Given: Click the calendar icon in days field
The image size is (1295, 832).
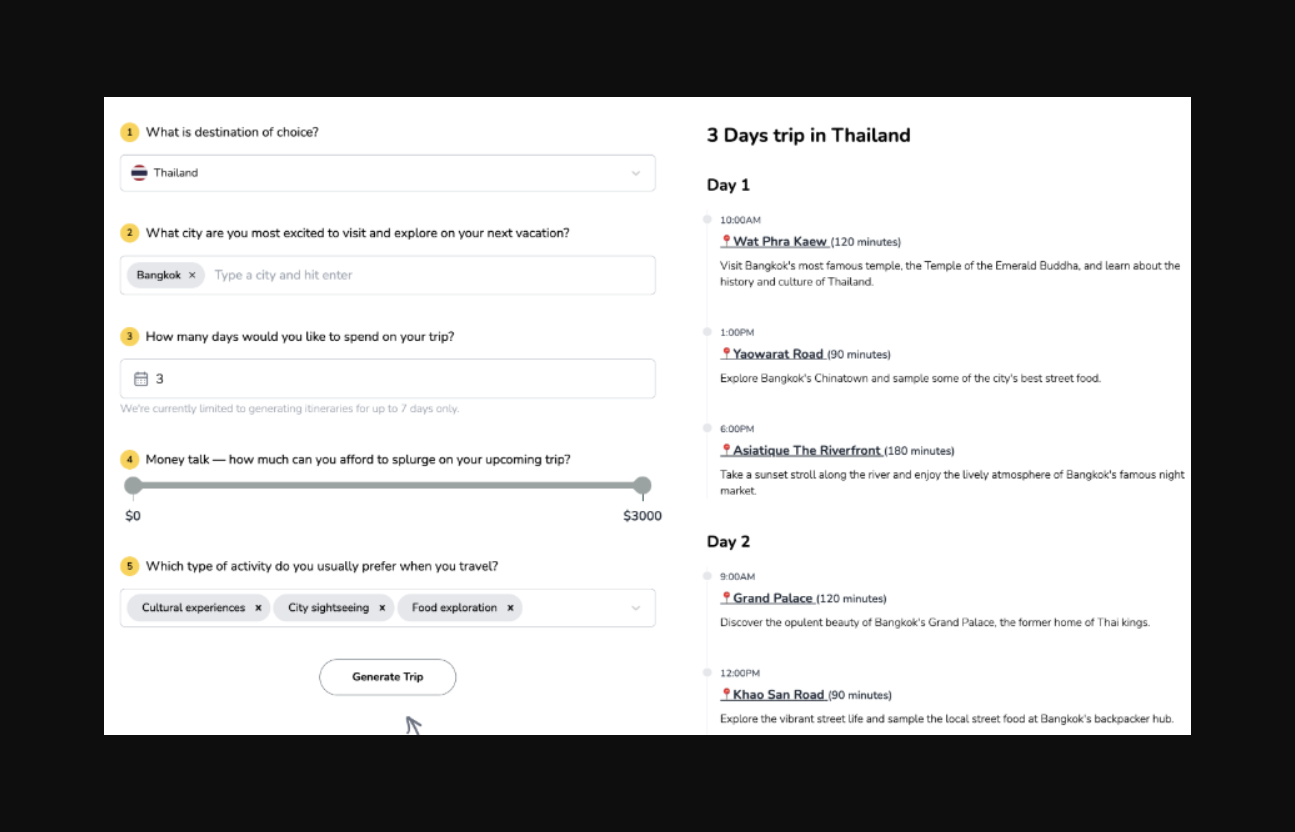Looking at the screenshot, I should point(141,379).
